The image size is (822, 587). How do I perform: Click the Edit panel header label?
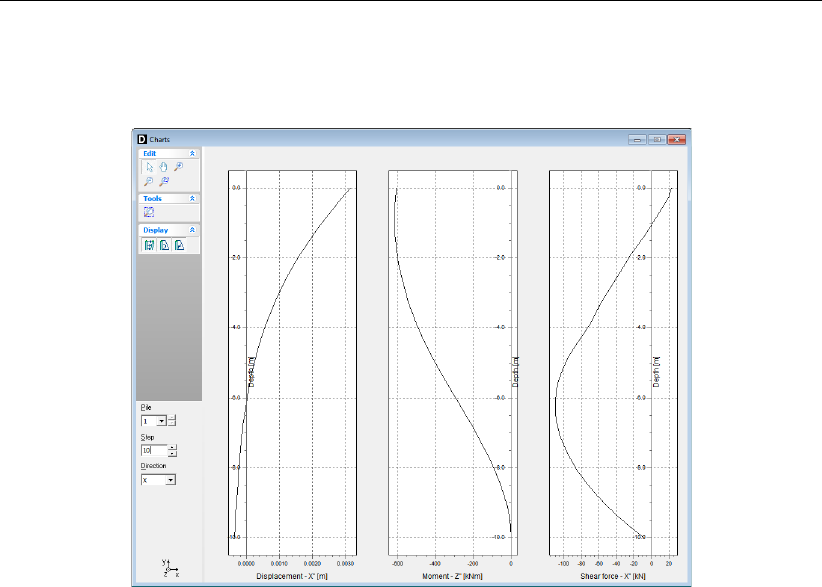pyautogui.click(x=149, y=154)
